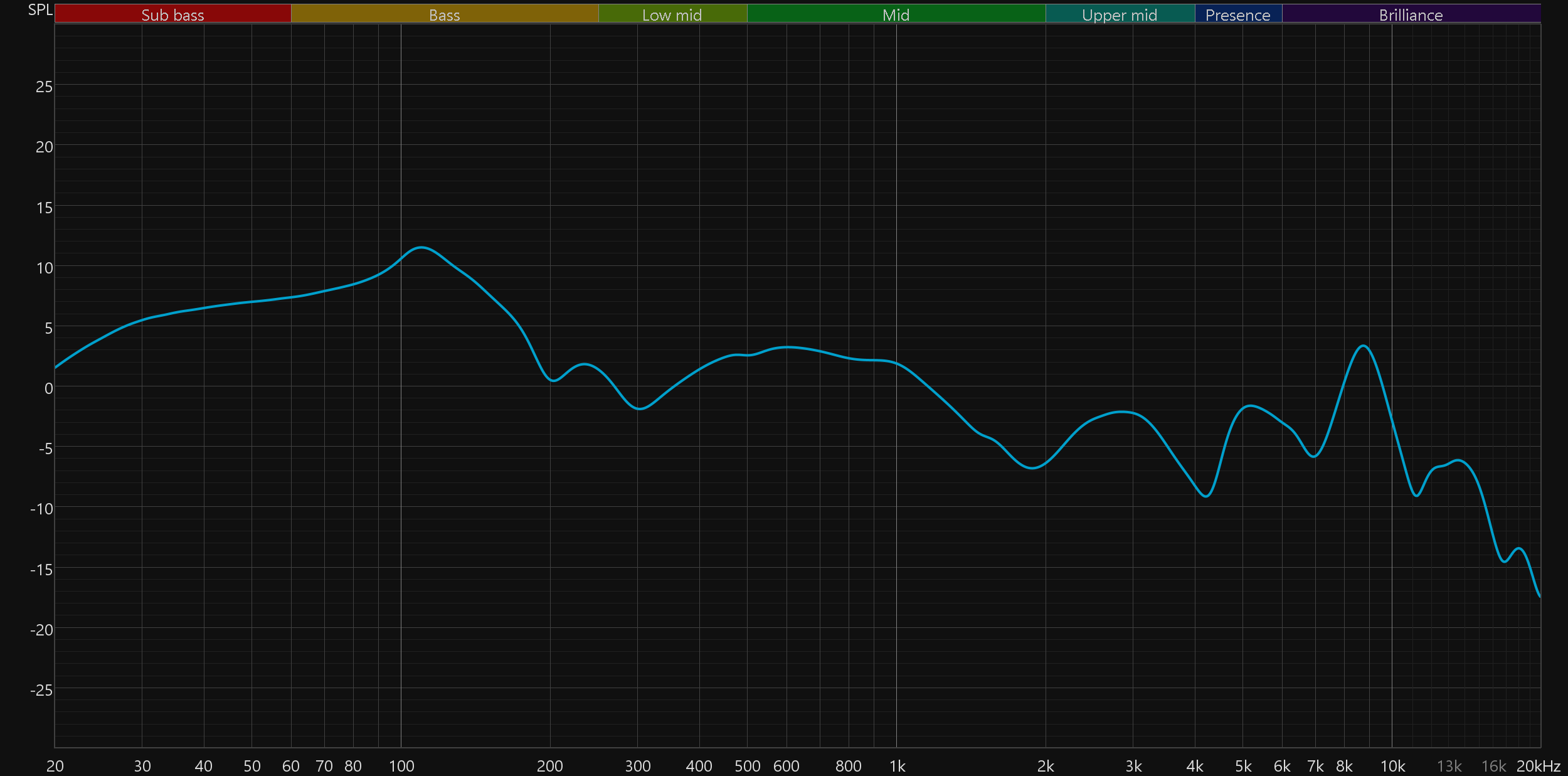Image resolution: width=1568 pixels, height=776 pixels.
Task: Click the -25 dB label on the SPL axis
Action: click(41, 690)
